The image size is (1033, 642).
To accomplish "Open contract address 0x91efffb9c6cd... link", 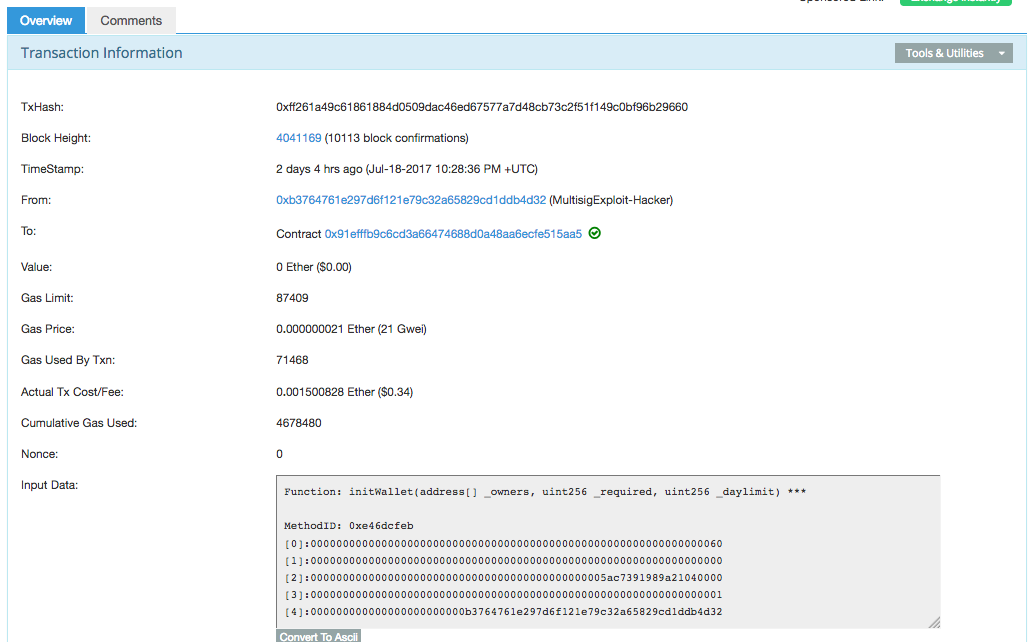I will [453, 234].
